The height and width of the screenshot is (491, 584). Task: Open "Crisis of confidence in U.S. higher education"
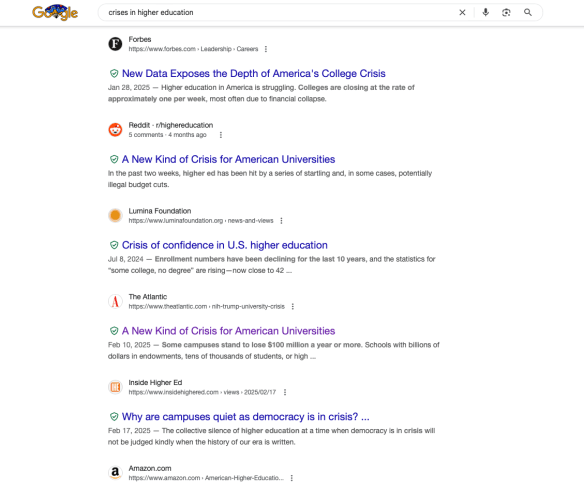[225, 245]
